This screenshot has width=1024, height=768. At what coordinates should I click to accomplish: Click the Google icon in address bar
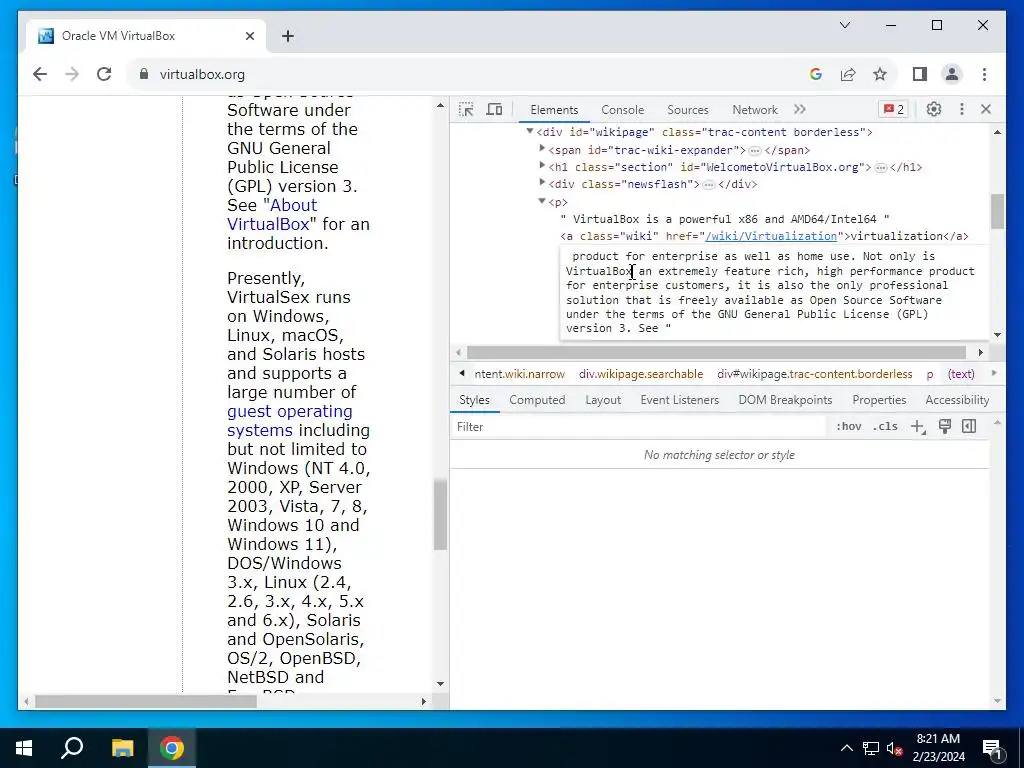[x=816, y=74]
